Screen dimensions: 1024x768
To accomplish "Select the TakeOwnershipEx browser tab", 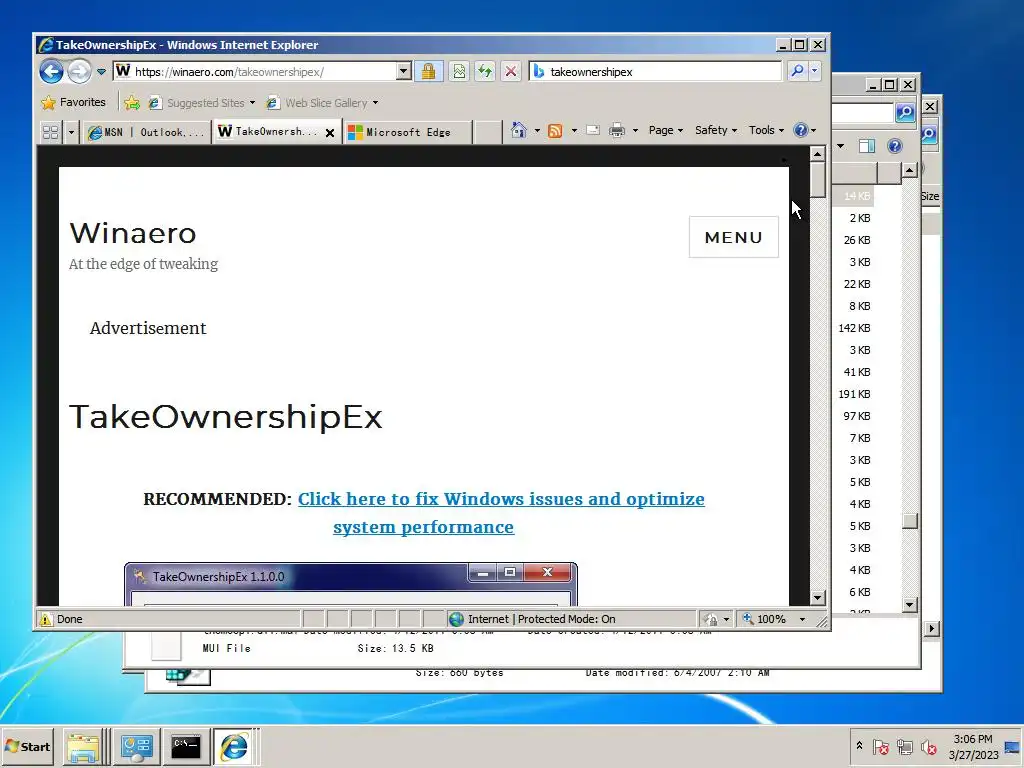I will click(268, 131).
